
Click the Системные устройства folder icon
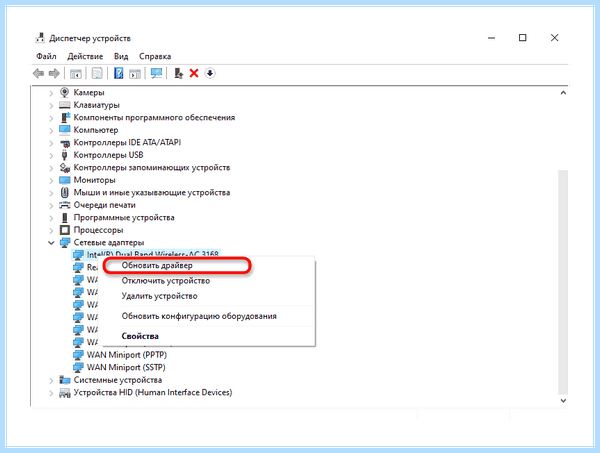[x=65, y=380]
